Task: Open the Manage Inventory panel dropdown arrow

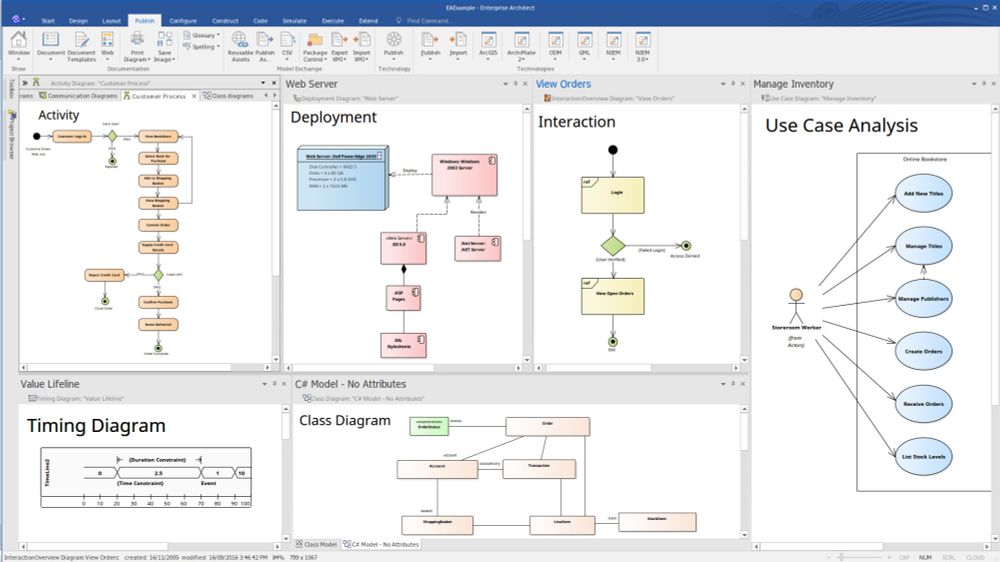Action: 973,84
